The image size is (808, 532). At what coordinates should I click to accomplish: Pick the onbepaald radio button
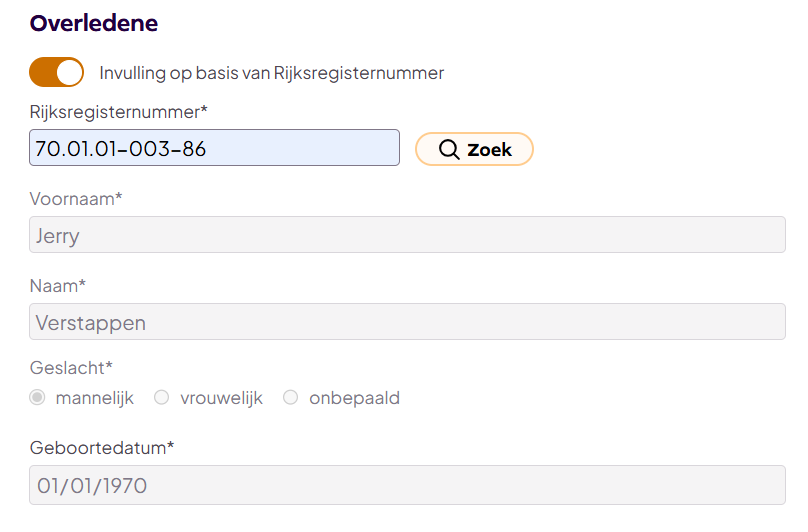click(x=290, y=398)
